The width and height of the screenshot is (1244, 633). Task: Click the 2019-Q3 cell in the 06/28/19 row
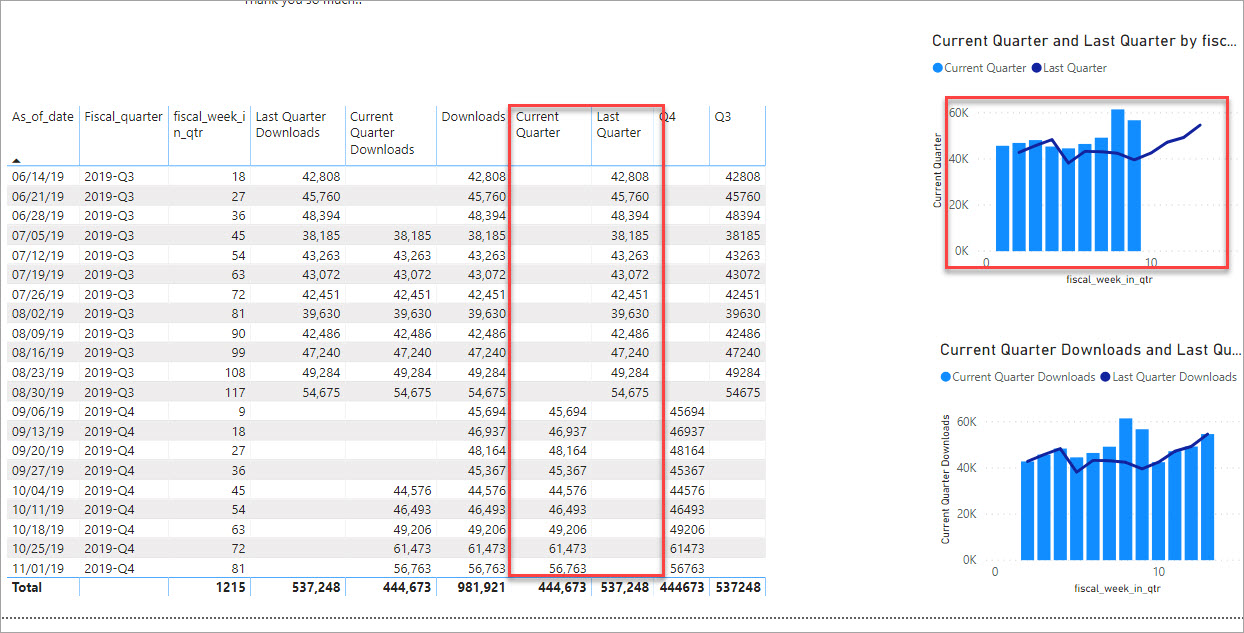click(x=110, y=216)
